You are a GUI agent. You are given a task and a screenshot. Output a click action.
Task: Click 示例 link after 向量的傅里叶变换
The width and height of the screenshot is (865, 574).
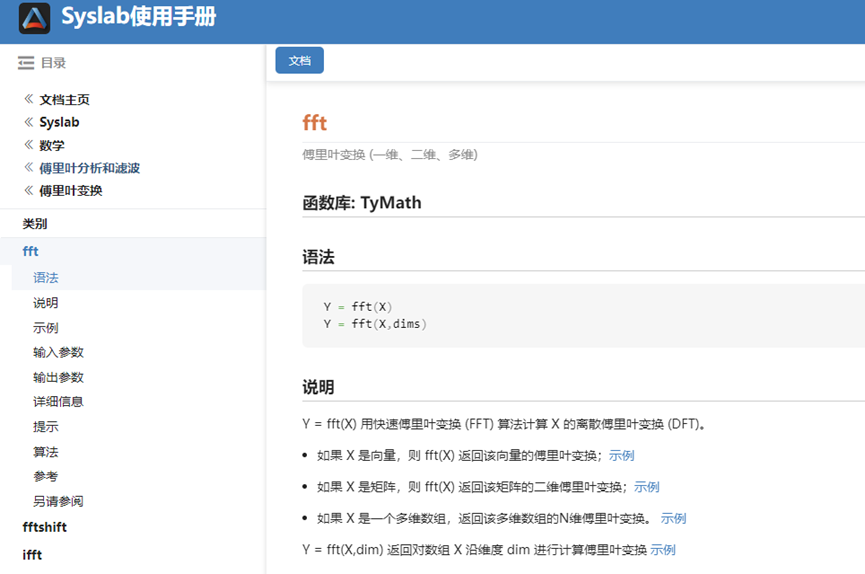pos(621,455)
